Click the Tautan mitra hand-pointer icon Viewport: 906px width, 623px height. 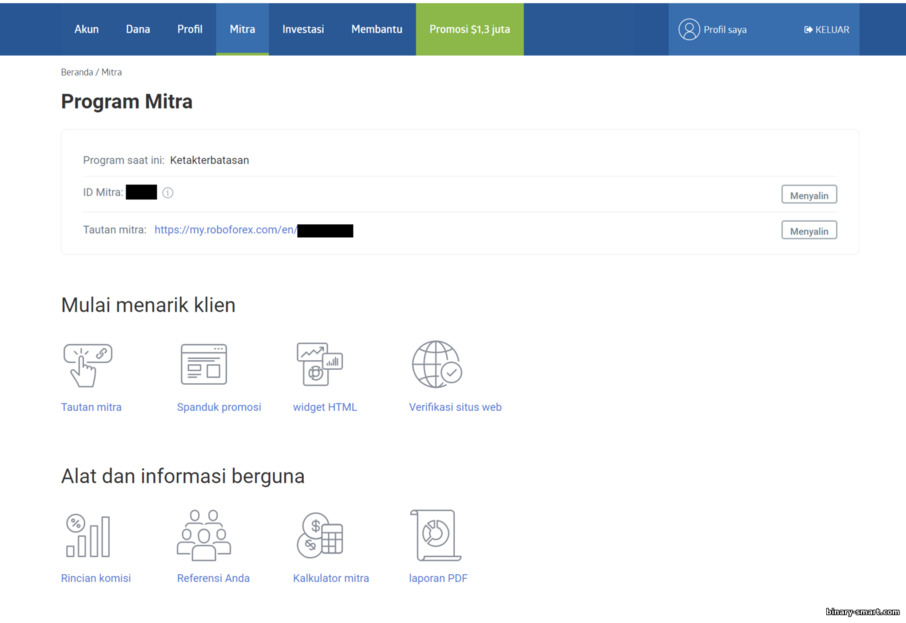(x=88, y=365)
